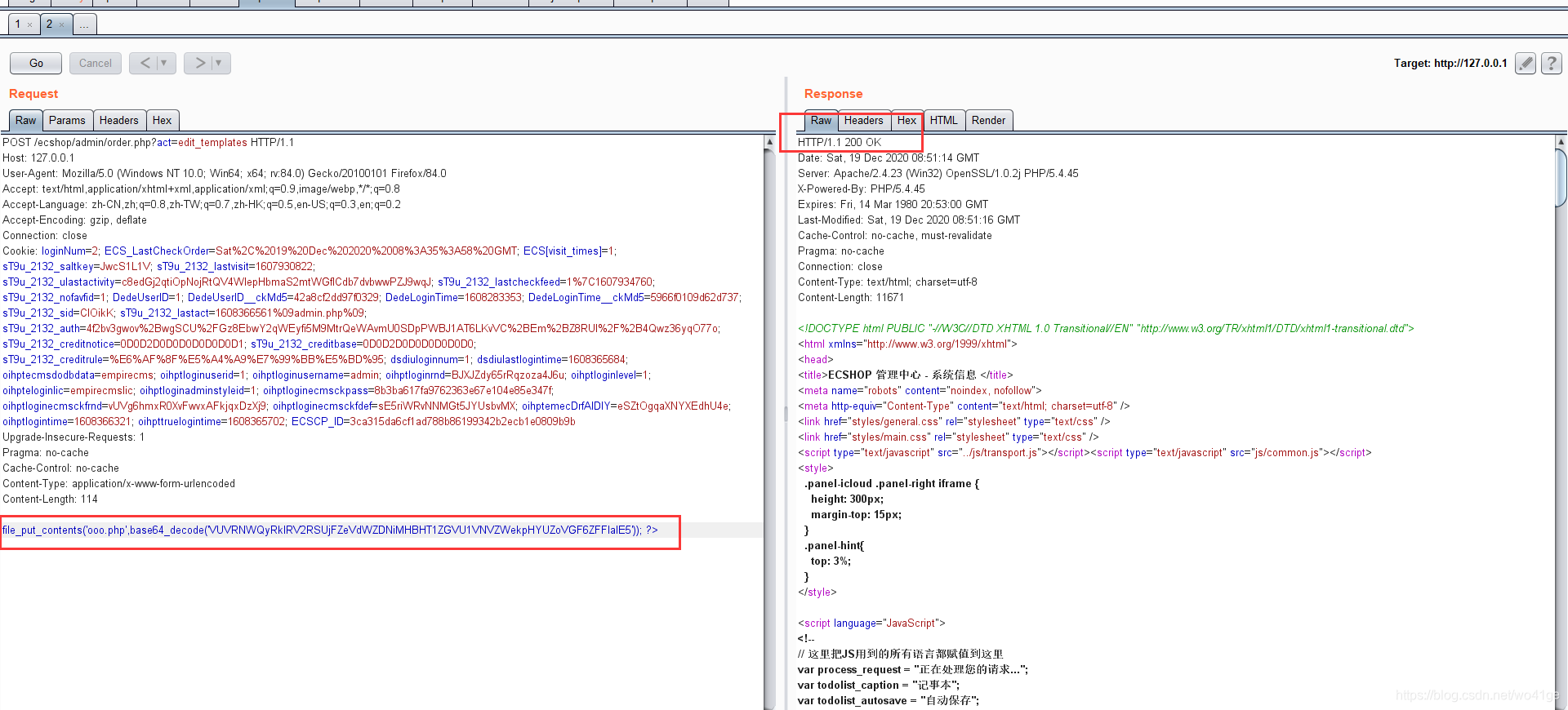
Task: Open the Response Headers tab
Action: (x=863, y=120)
